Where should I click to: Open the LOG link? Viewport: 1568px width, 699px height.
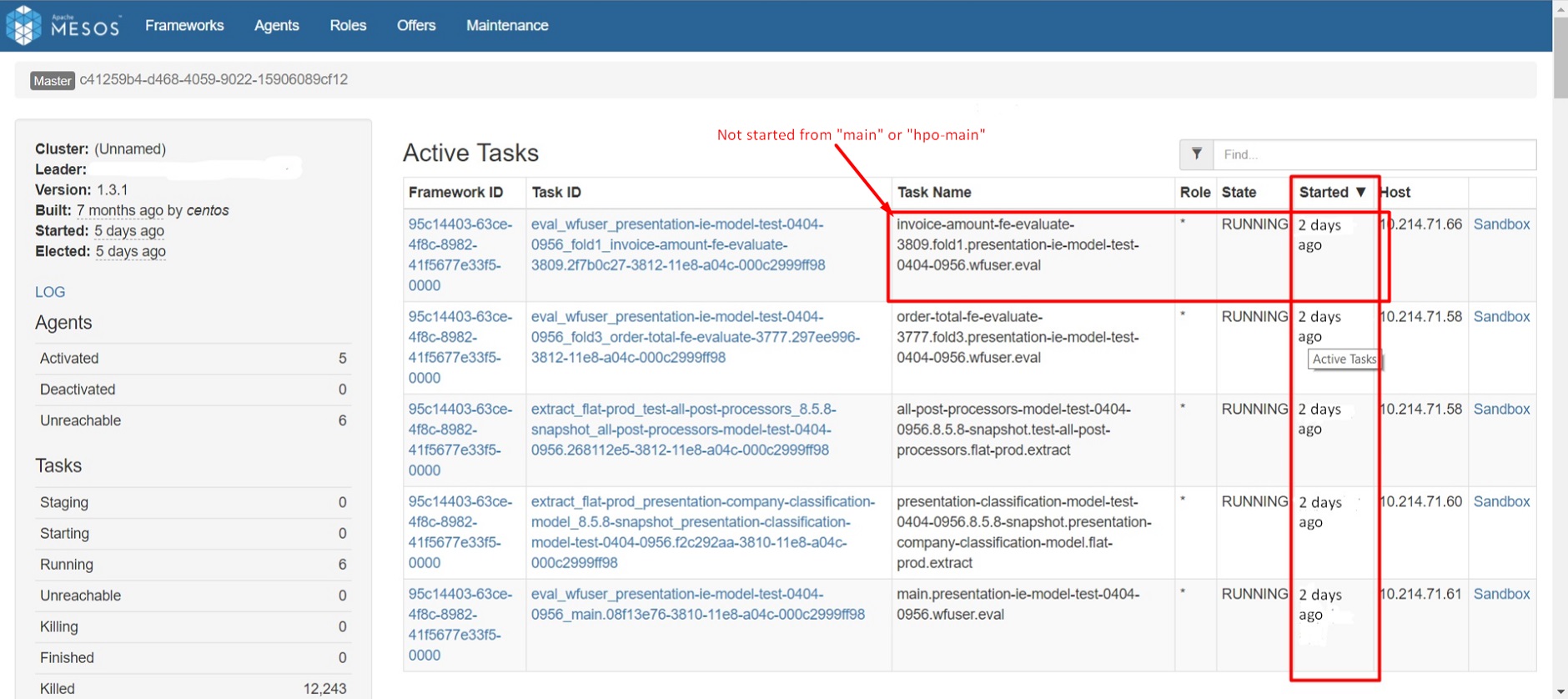(50, 292)
